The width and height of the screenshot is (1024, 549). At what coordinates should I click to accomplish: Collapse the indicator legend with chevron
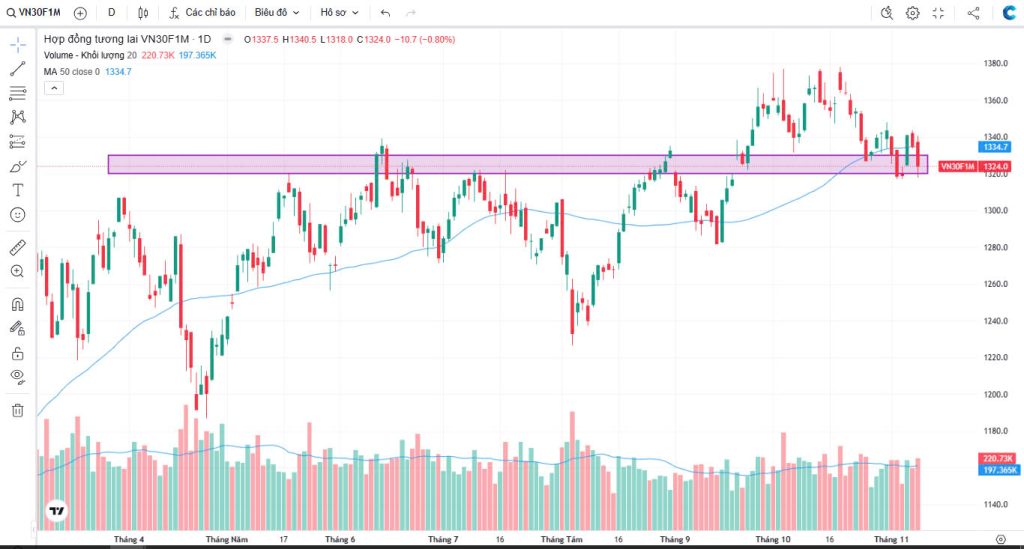[x=53, y=88]
